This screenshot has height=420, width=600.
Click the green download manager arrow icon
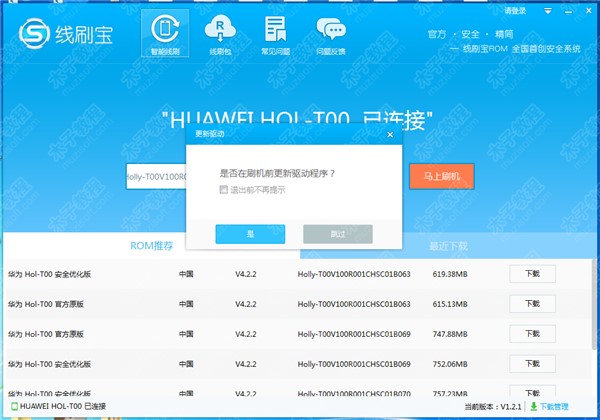point(533,407)
